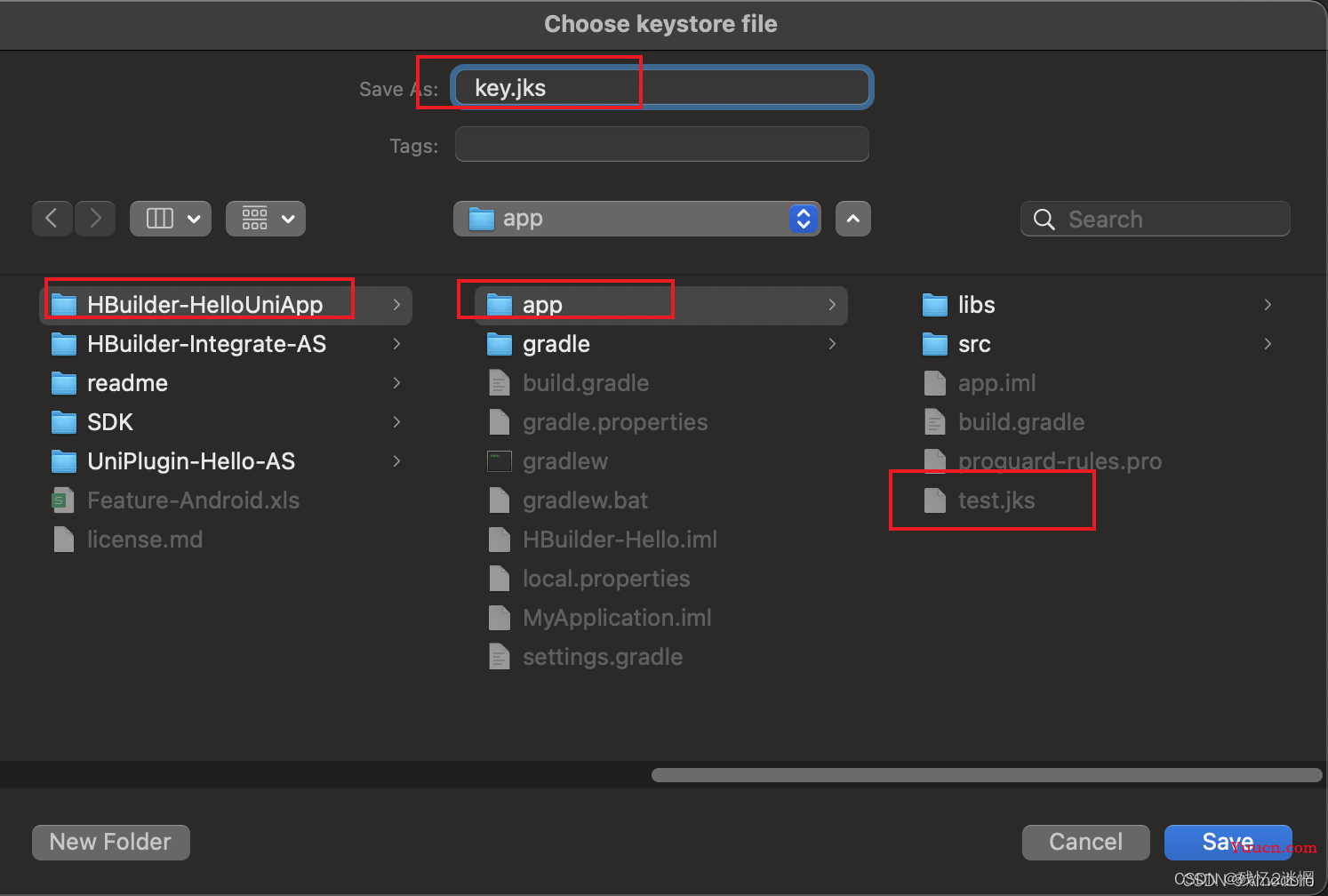The height and width of the screenshot is (896, 1328).
Task: Expand UniPlugin-Hello-AS via its chevron
Action: (x=396, y=461)
